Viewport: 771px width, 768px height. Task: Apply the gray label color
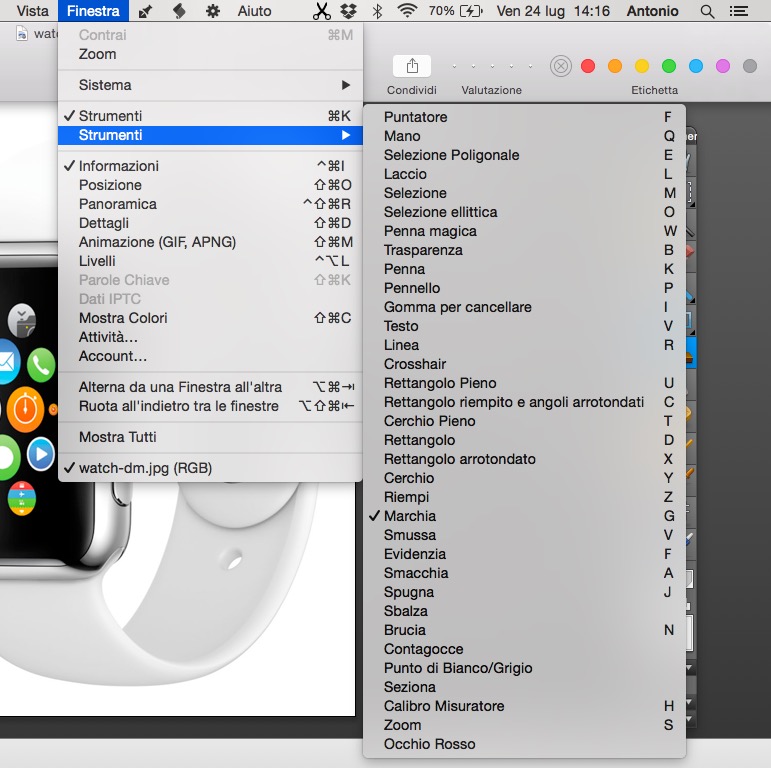click(750, 66)
